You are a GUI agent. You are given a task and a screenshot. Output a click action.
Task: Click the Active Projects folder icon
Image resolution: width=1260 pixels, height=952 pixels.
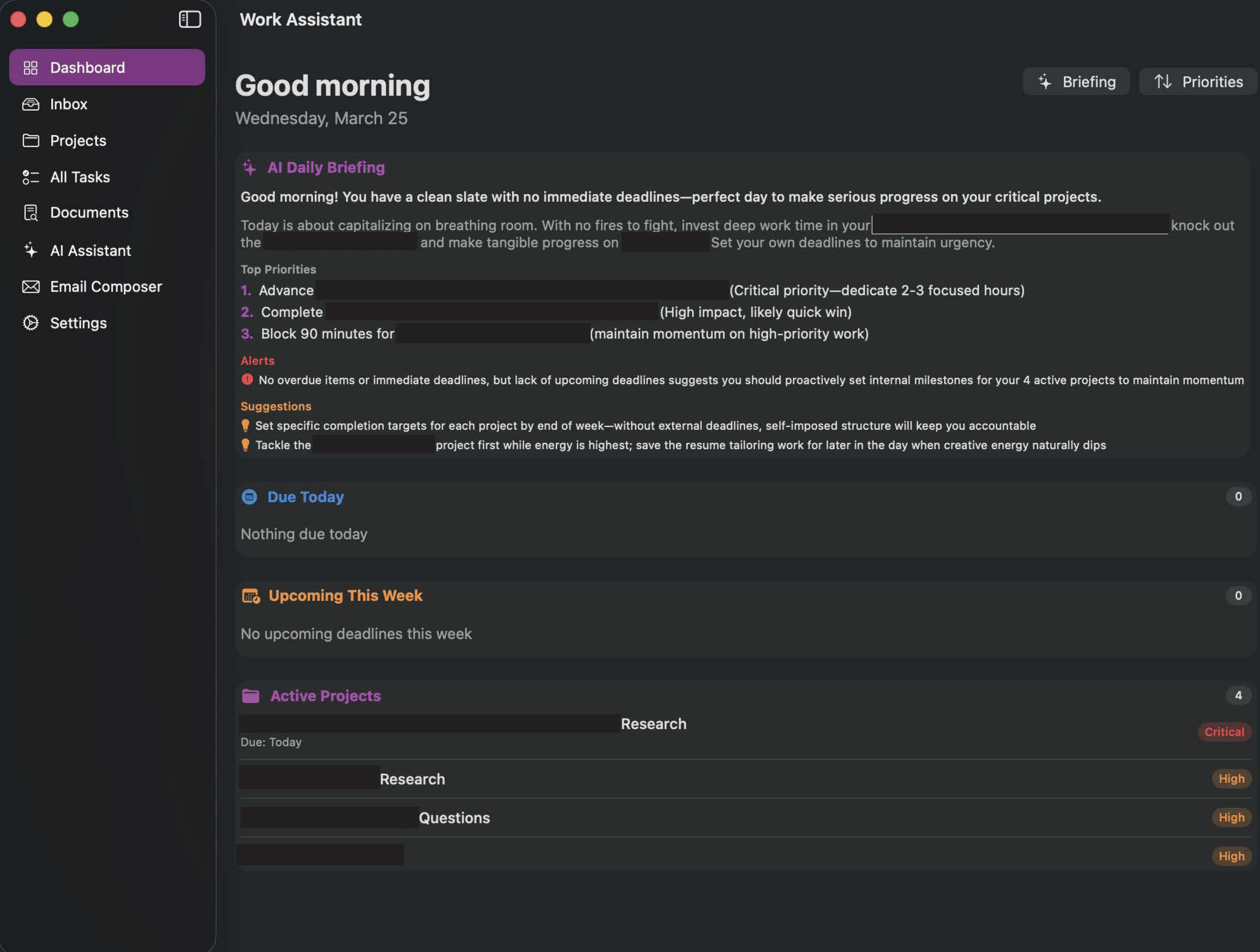coord(251,695)
